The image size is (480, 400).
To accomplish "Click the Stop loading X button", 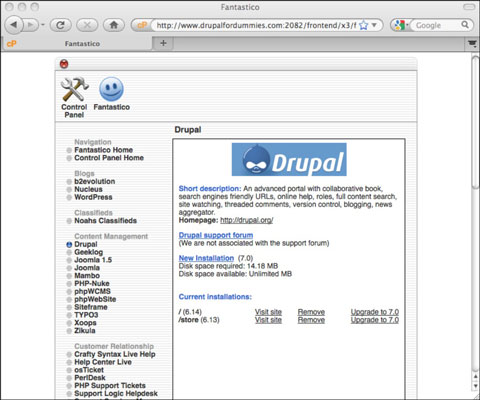I will pos(87,25).
